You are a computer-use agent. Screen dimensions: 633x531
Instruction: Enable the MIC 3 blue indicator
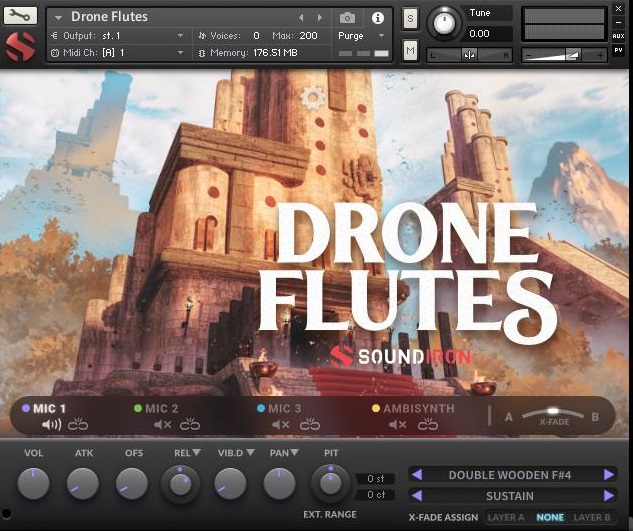click(x=261, y=408)
